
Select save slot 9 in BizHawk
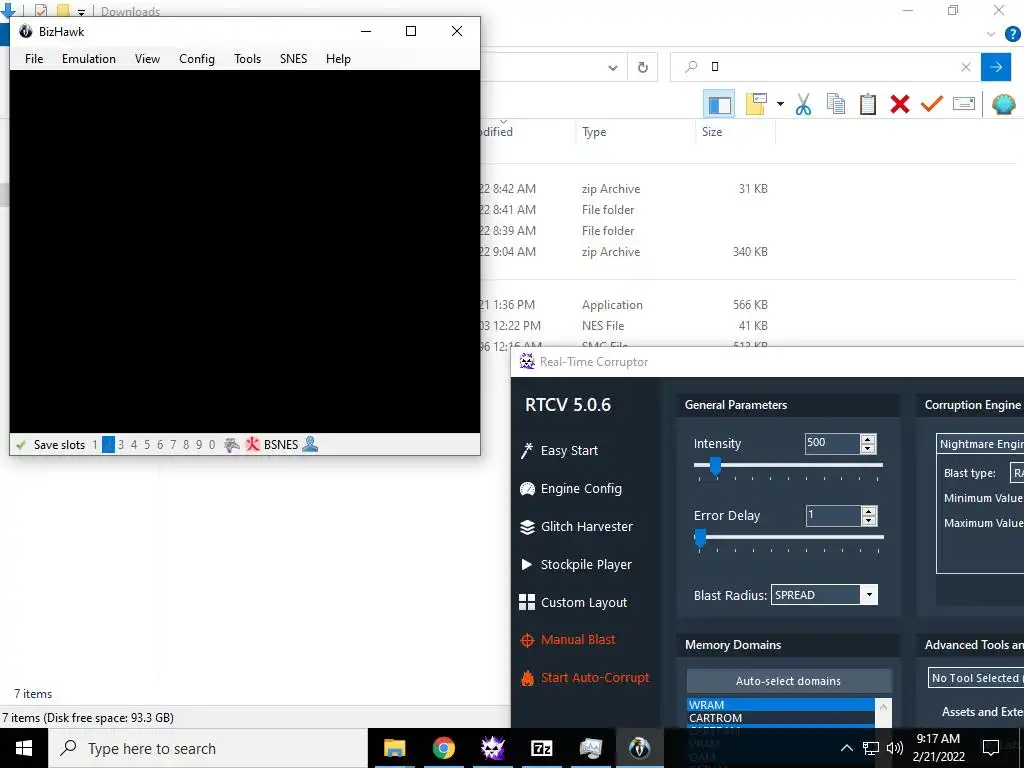199,445
